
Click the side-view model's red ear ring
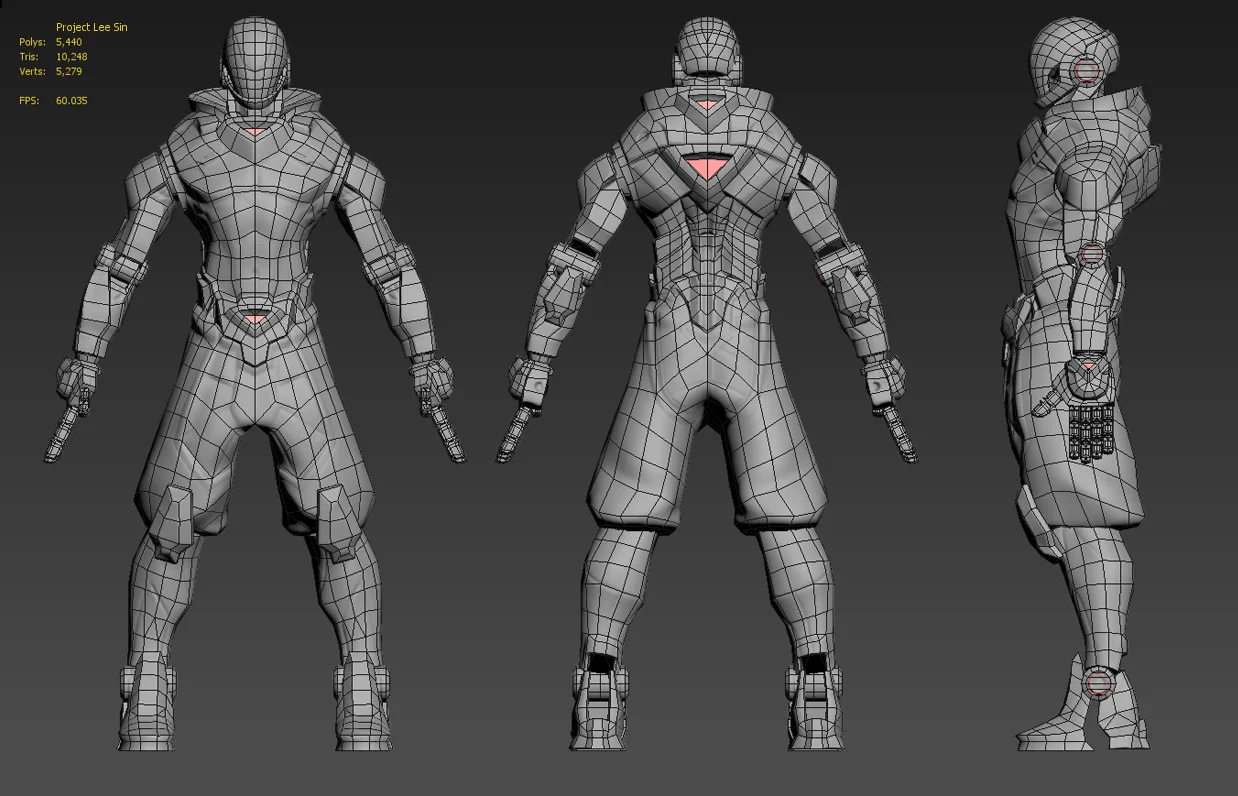pyautogui.click(x=1087, y=70)
